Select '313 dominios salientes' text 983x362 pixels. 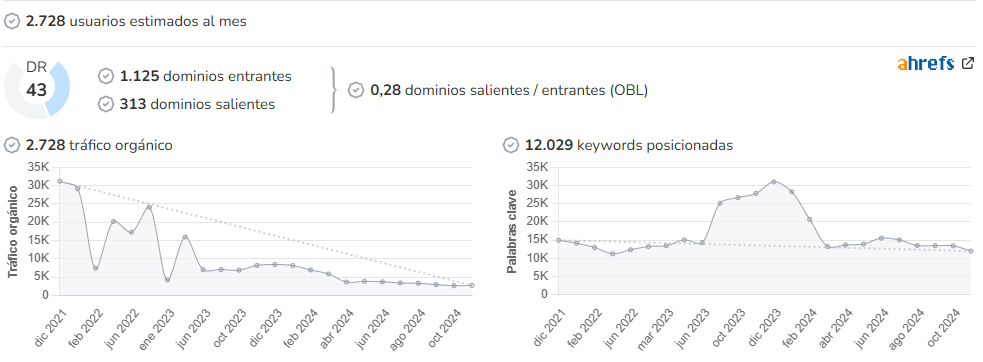tap(197, 104)
